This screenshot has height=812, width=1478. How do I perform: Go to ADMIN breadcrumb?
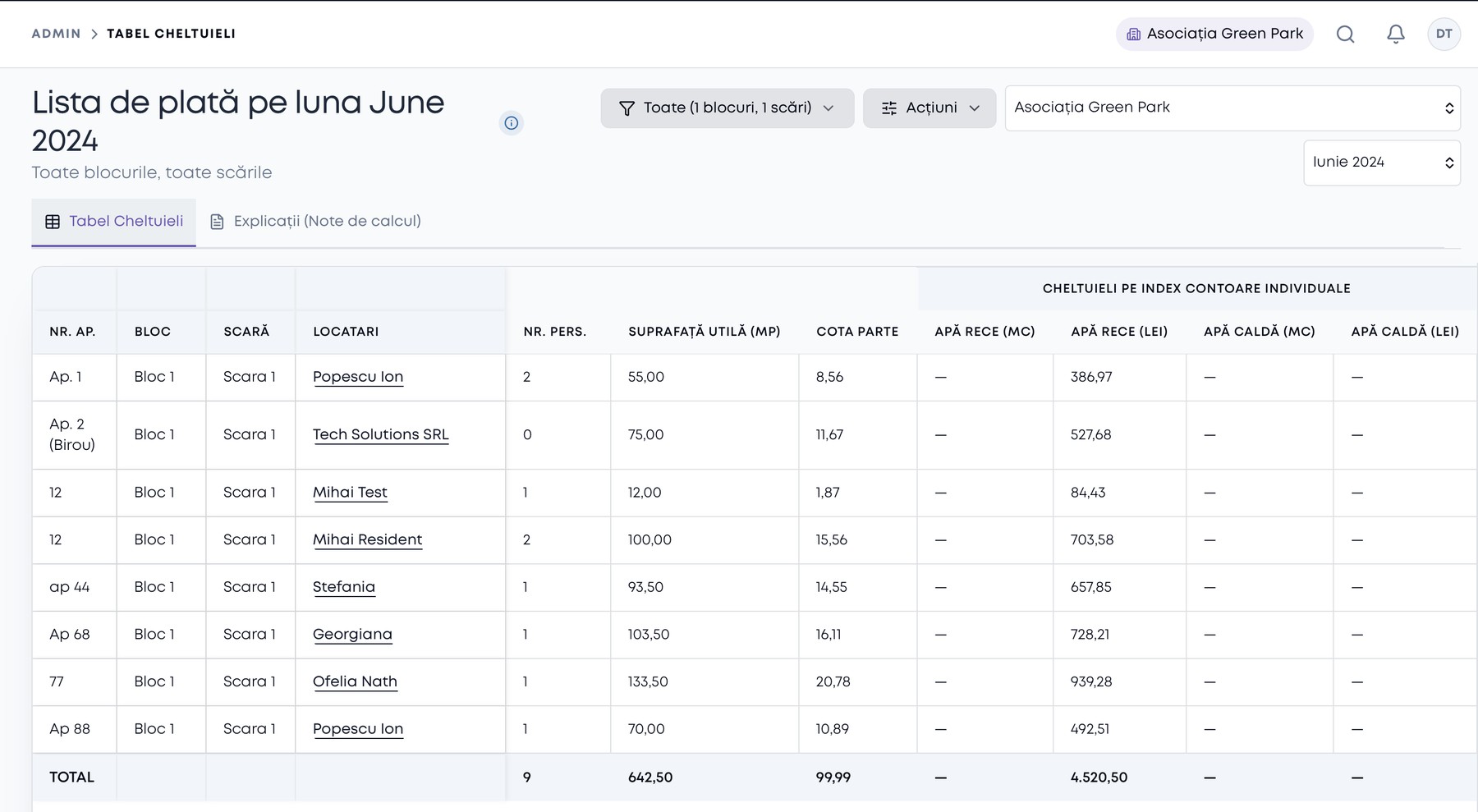click(56, 34)
